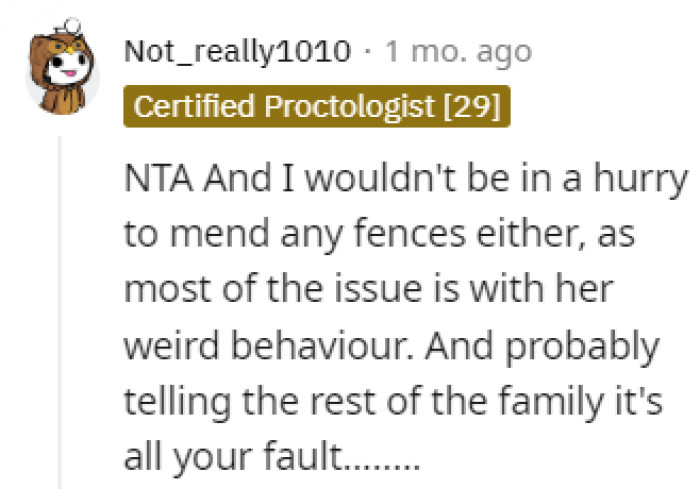Click the phrase 'I wouldn't be in a'
Screen dimensions: 700x489
point(432,178)
